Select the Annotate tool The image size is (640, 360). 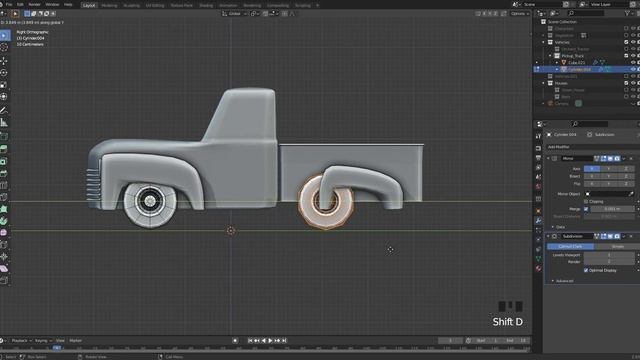[x=4, y=110]
